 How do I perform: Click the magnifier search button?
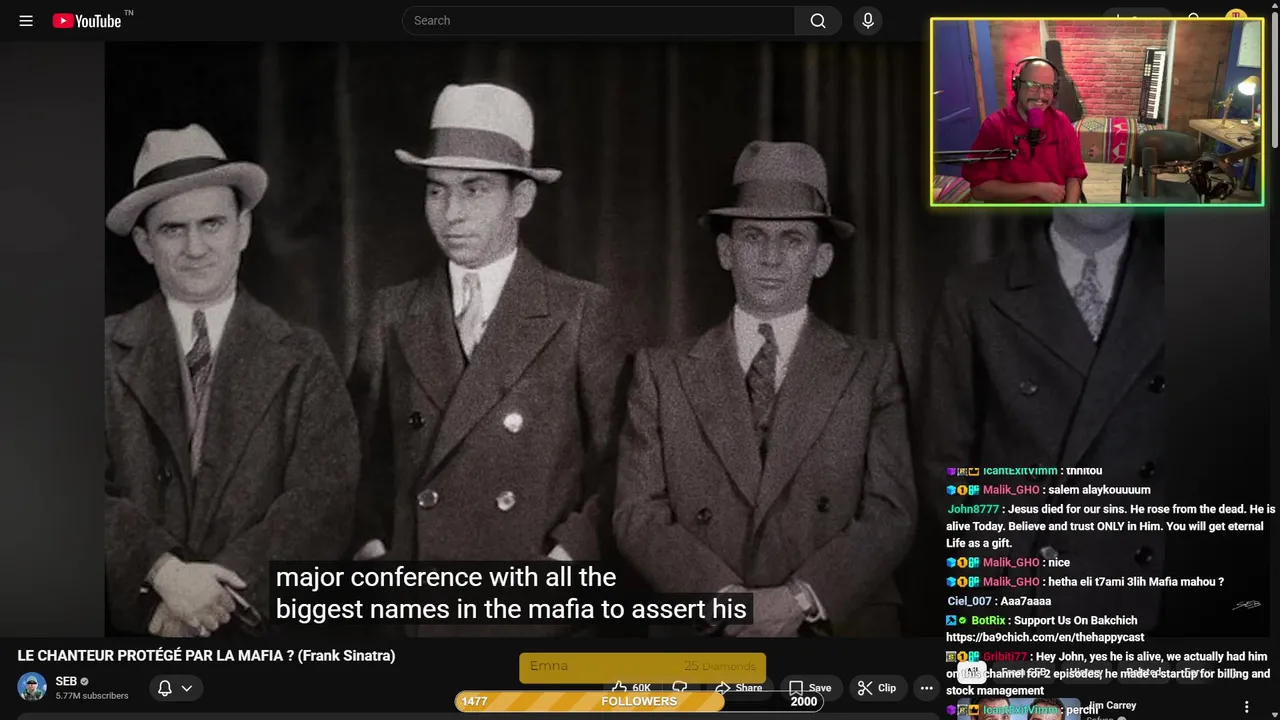coord(818,20)
